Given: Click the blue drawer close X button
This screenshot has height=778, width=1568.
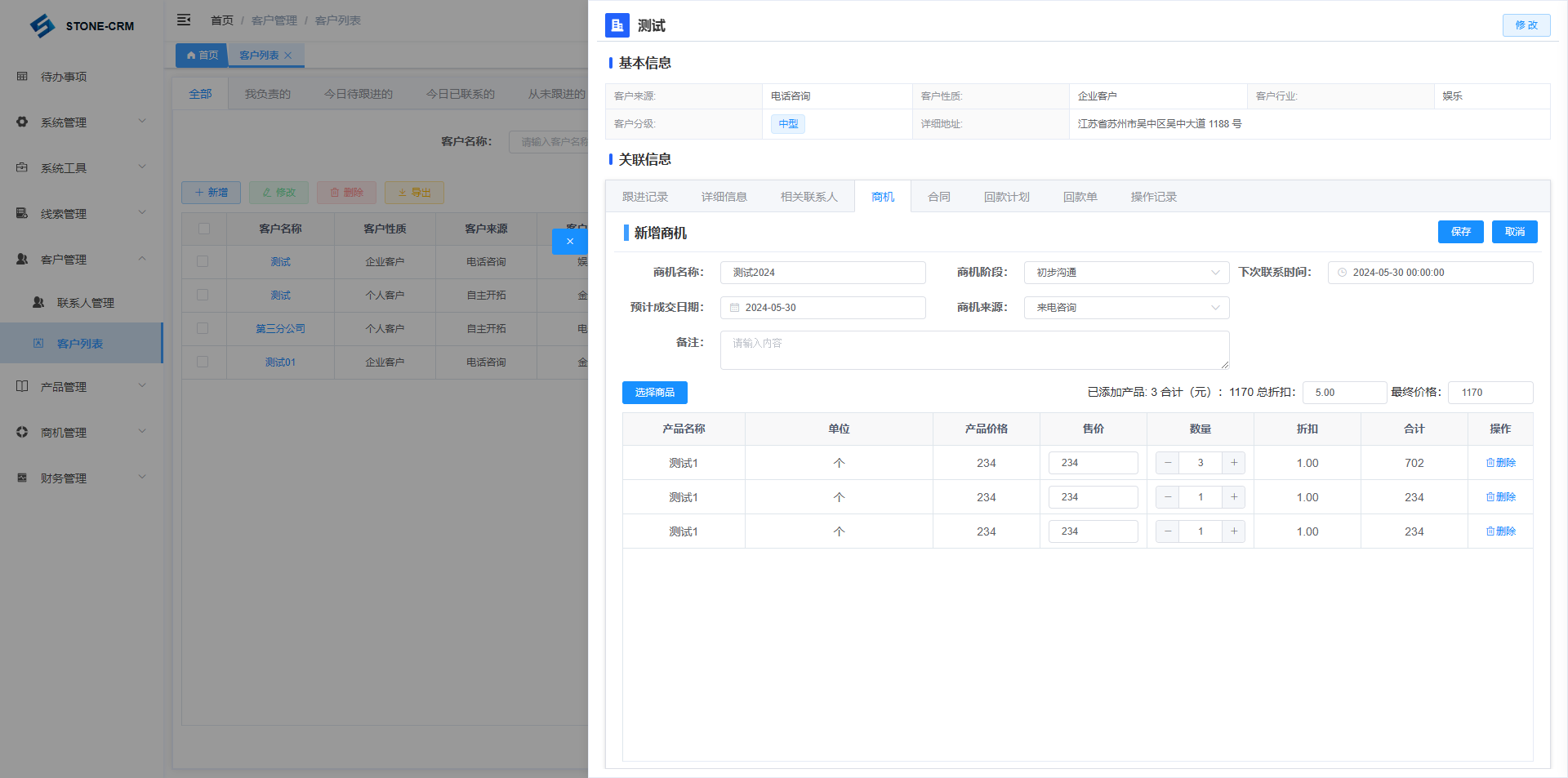Looking at the screenshot, I should coord(570,242).
